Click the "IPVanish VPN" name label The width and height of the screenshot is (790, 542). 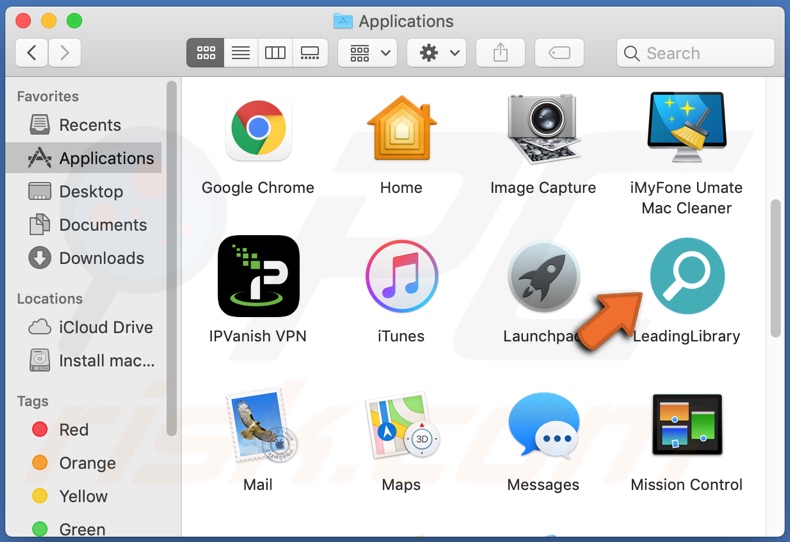click(x=258, y=336)
